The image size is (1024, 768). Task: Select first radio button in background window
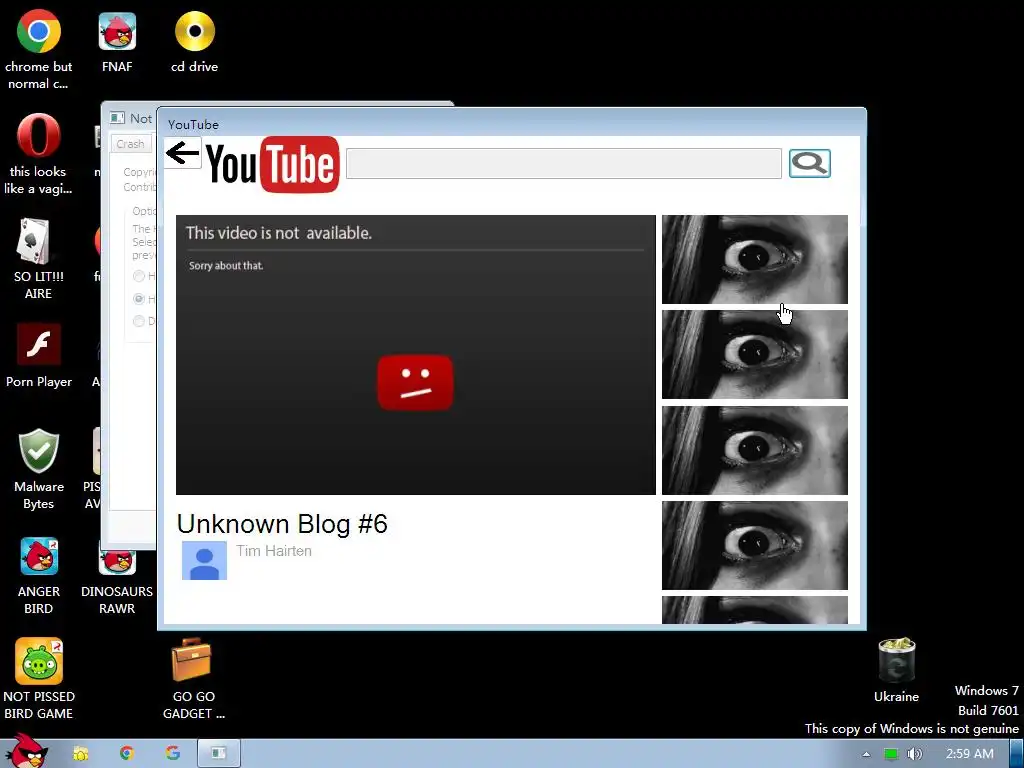pyautogui.click(x=138, y=276)
